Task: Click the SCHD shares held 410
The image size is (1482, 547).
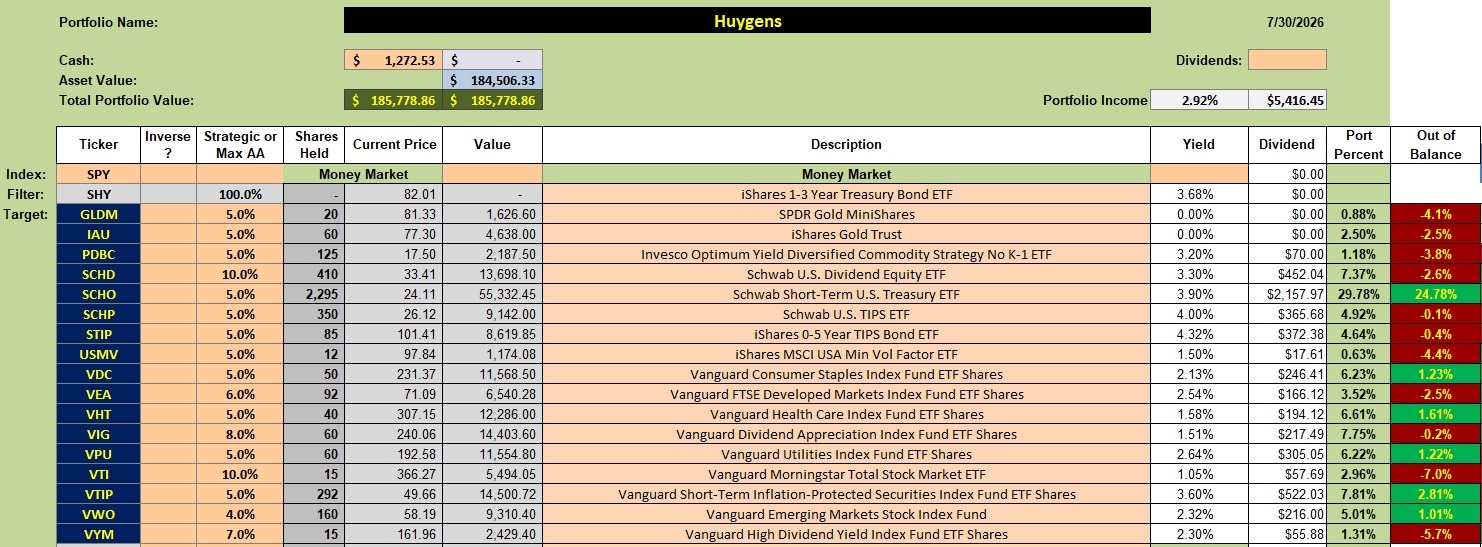Action: [314, 274]
